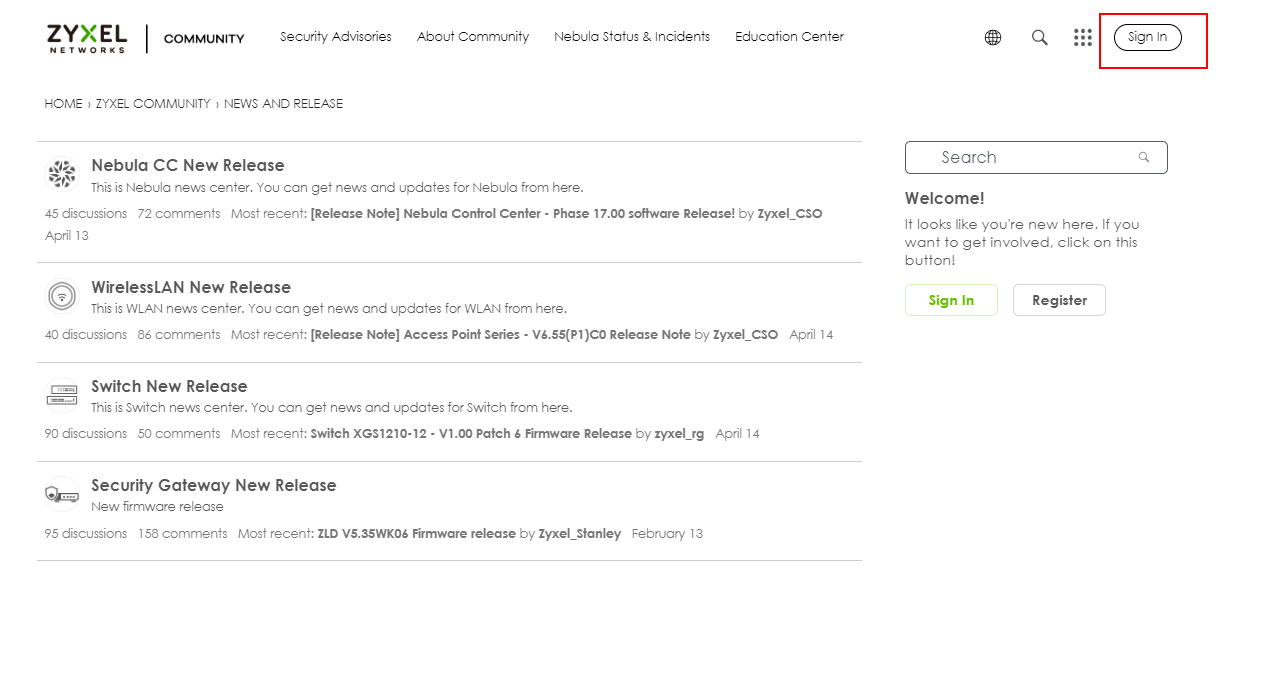1274x674 pixels.
Task: Click the Security Gateway category icon
Action: [62, 494]
